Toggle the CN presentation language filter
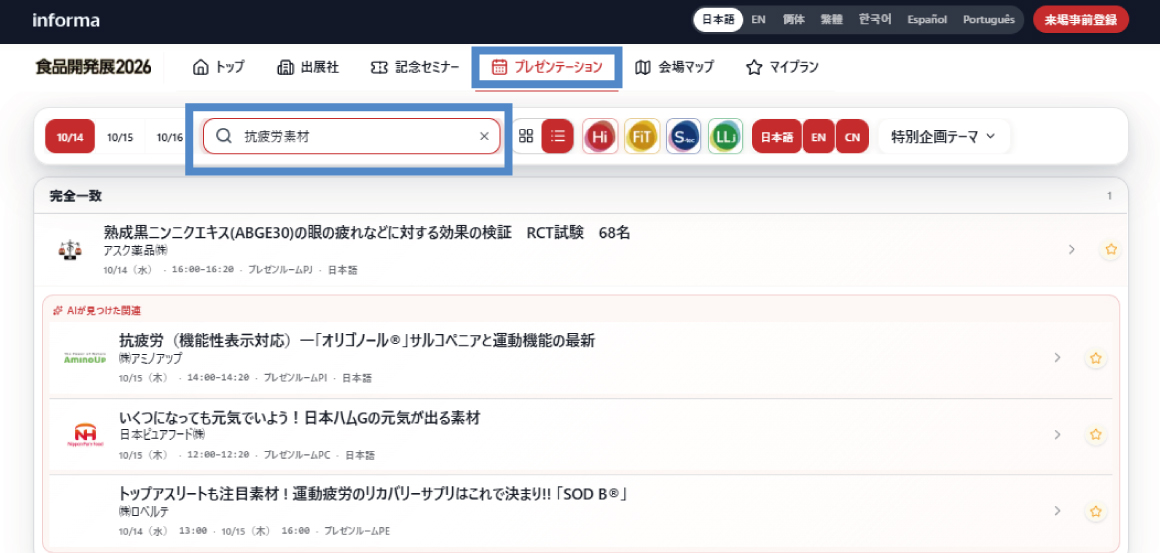1160x553 pixels. point(852,137)
